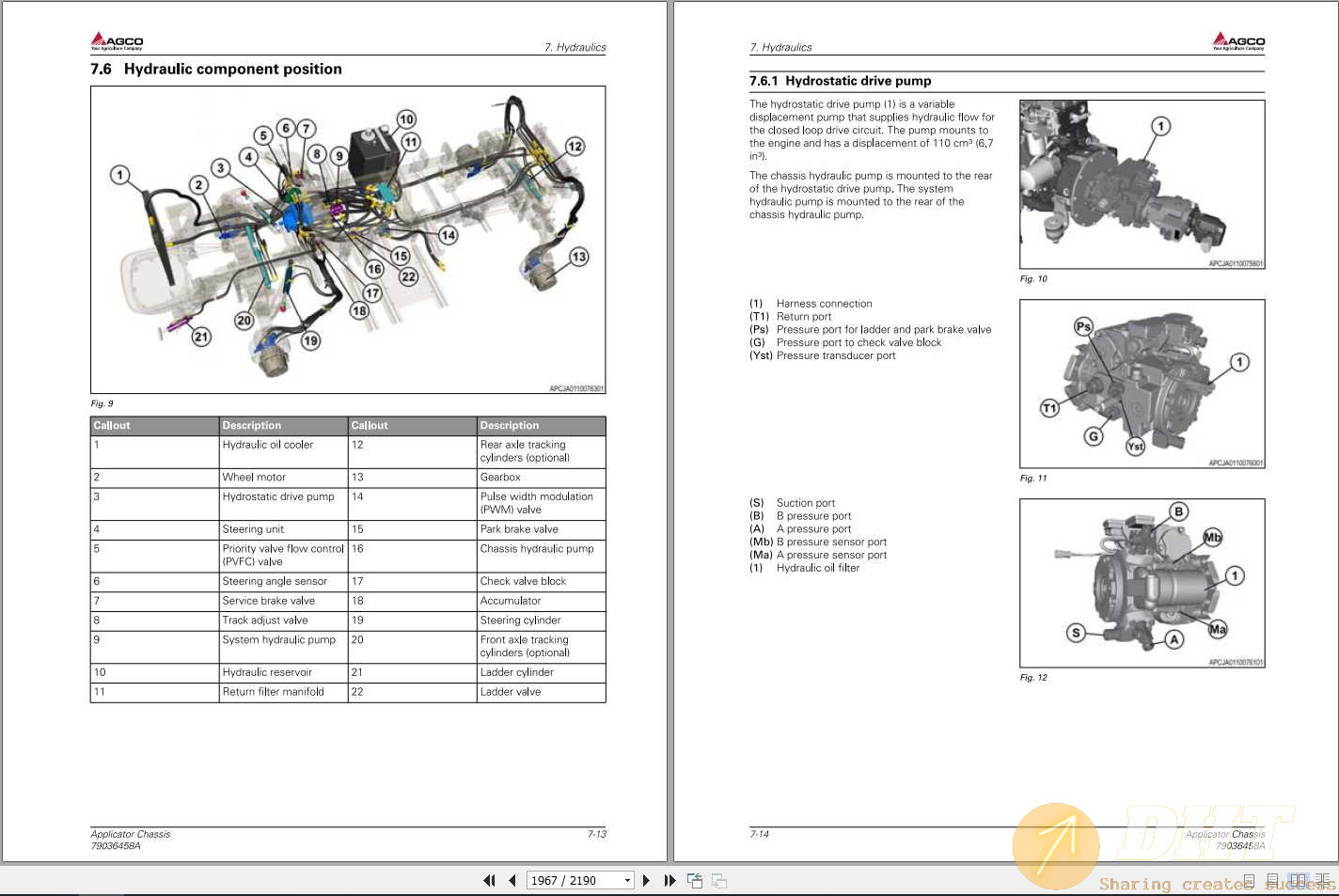Click the heading '7.6.1 Hydrostatic drive pump'

tap(840, 81)
